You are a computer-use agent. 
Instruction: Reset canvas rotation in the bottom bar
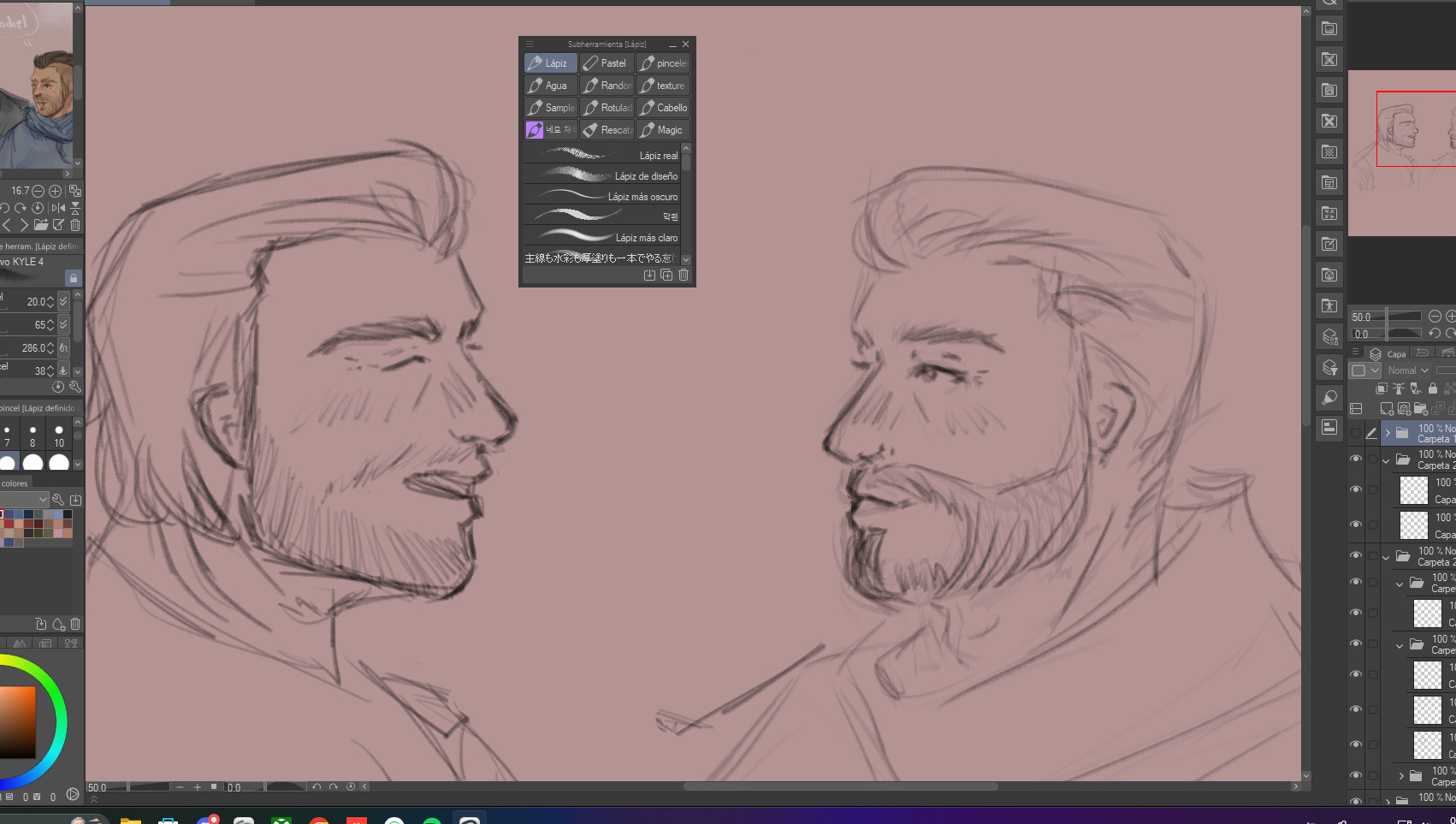(x=351, y=787)
